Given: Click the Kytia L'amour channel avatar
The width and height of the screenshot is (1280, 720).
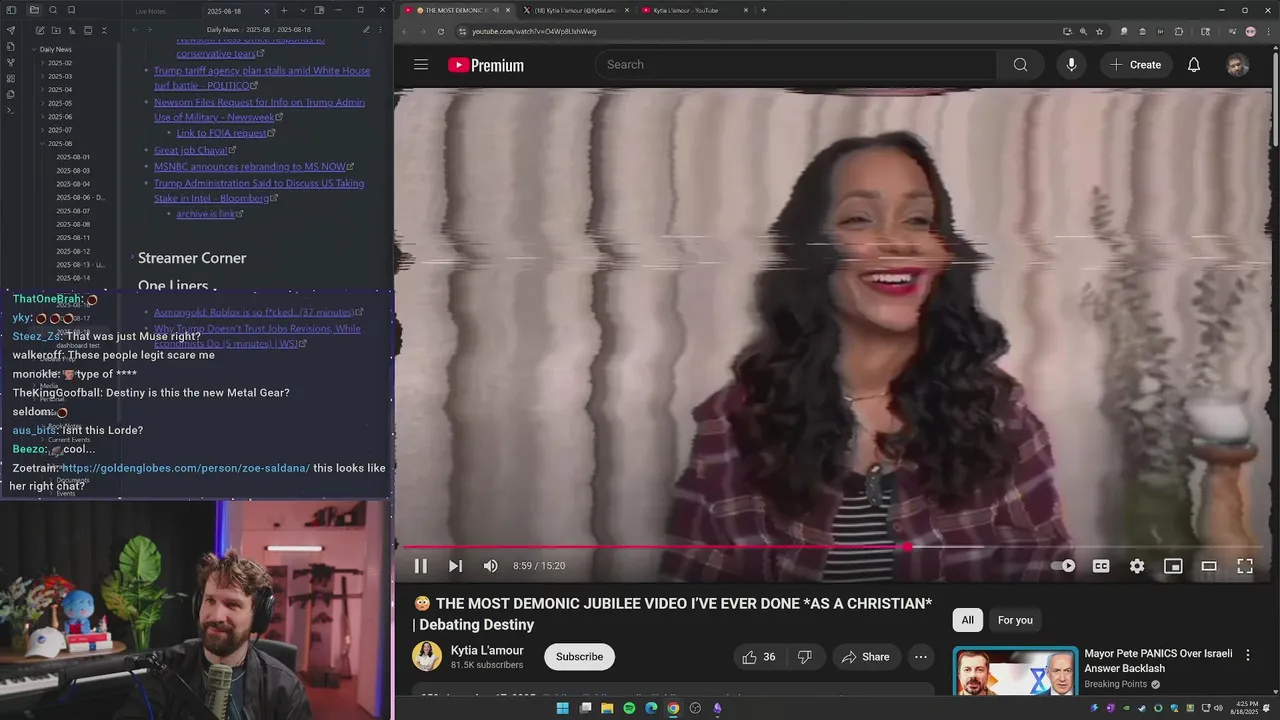Looking at the screenshot, I should point(427,657).
